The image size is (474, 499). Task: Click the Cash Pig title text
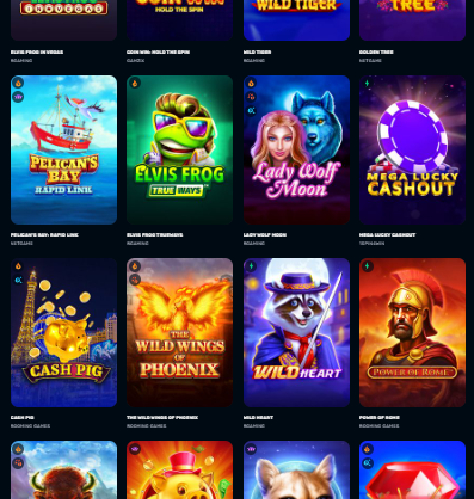23,417
